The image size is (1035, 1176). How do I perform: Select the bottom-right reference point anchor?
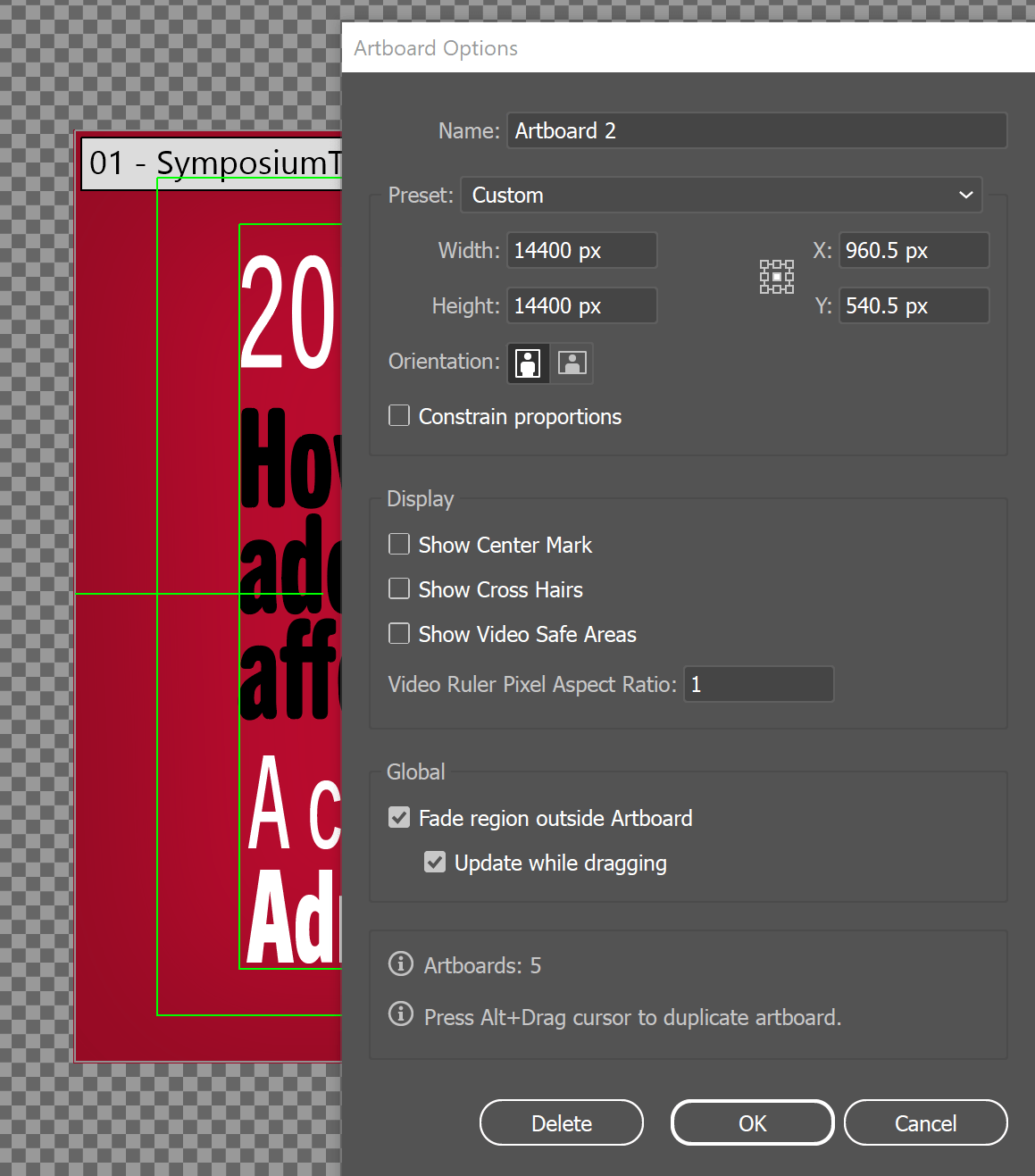coord(789,289)
